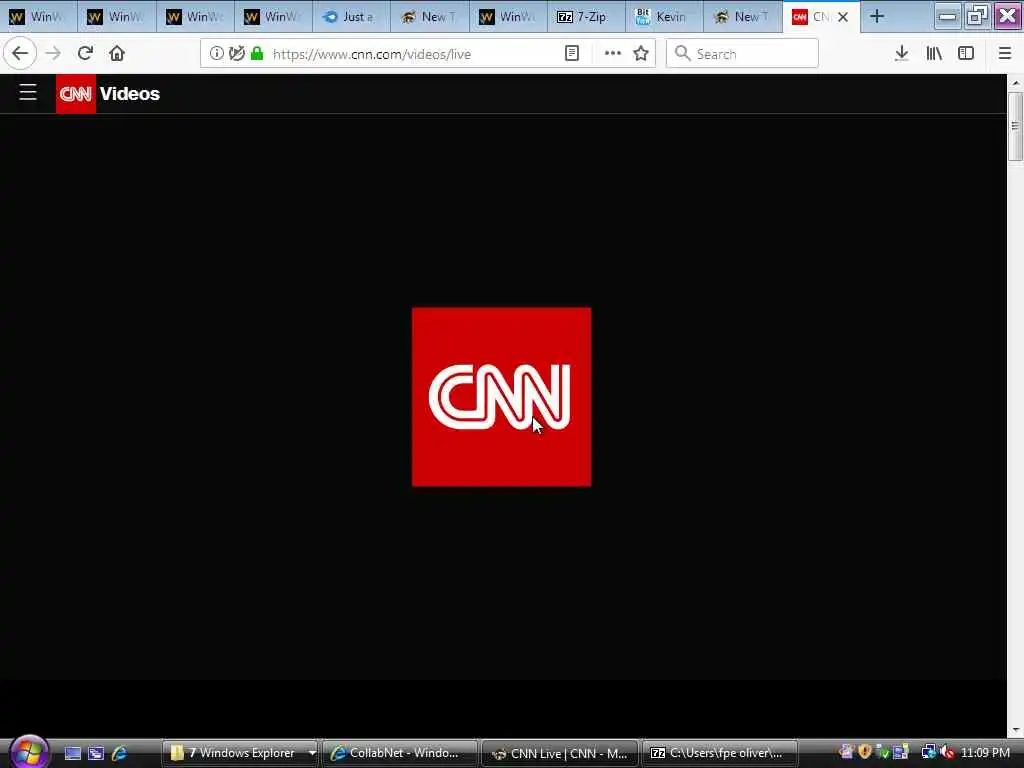Image resolution: width=1024 pixels, height=768 pixels.
Task: Click the search magnifier icon
Action: (x=682, y=54)
